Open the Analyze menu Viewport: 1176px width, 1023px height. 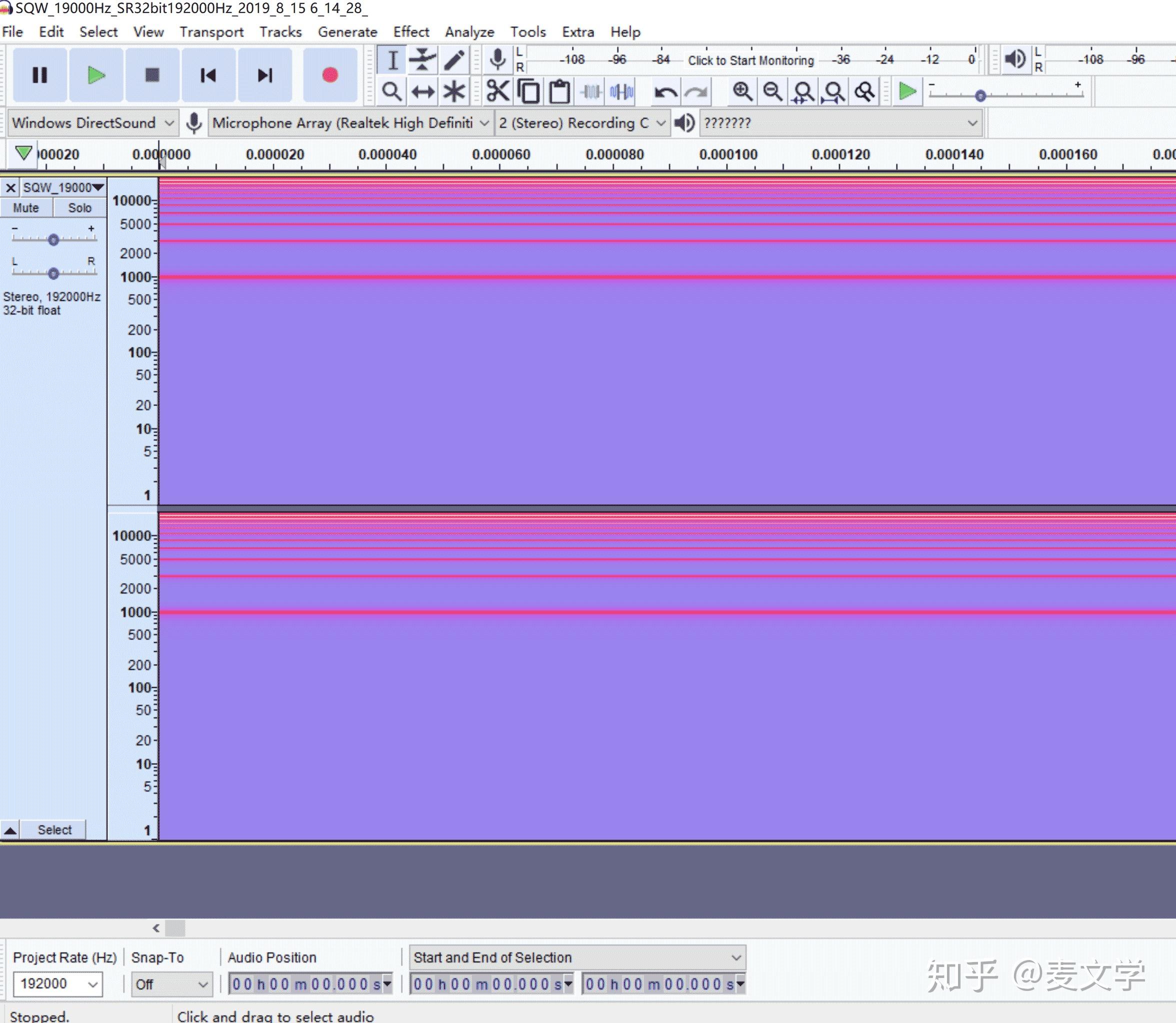pyautogui.click(x=469, y=32)
